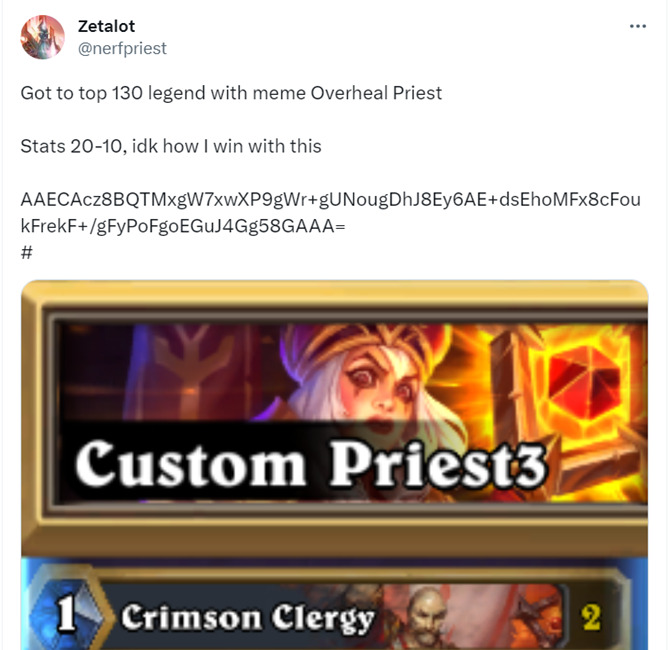This screenshot has width=670, height=650.
Task: Click the yellow card count 2
Action: 591,617
